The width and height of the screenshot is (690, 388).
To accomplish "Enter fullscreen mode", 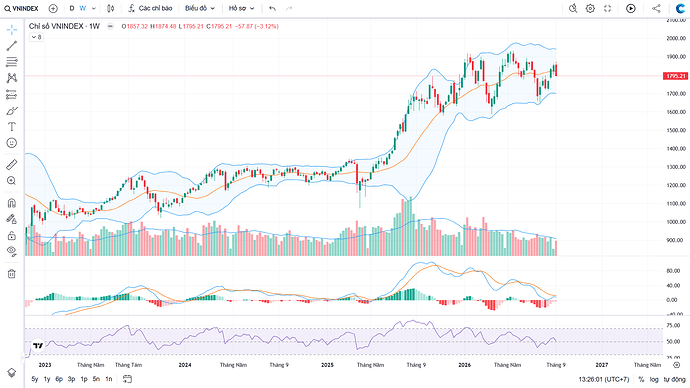I will point(608,8).
